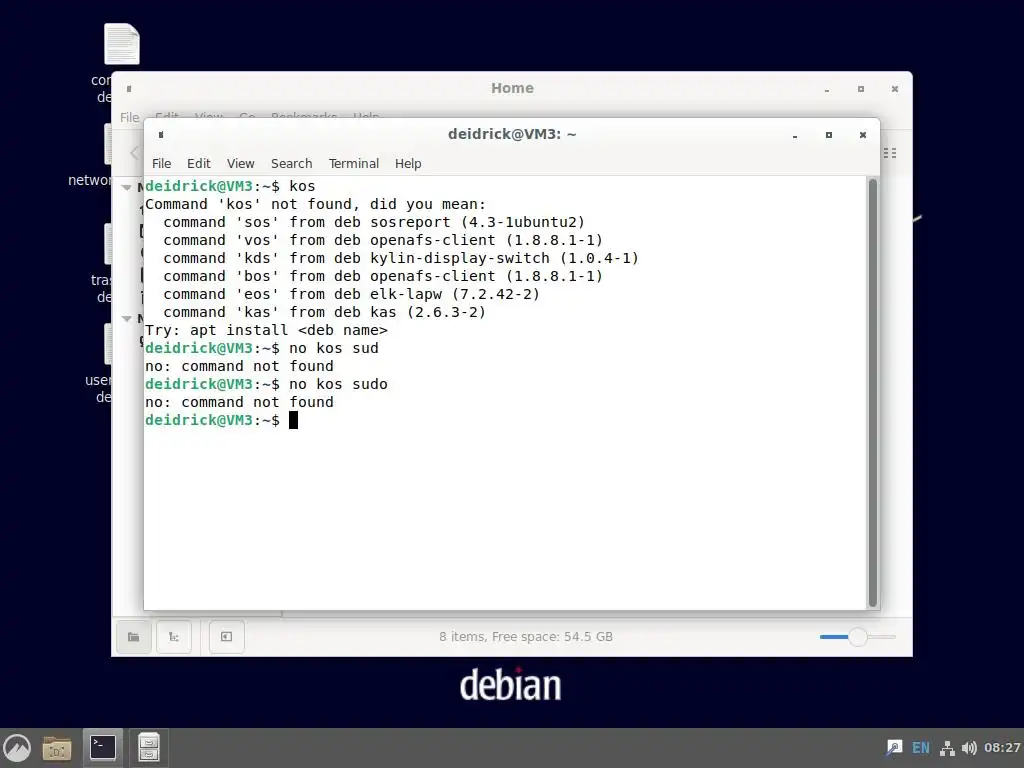
Task: Show places in Home window sidebar button
Action: tap(134, 637)
